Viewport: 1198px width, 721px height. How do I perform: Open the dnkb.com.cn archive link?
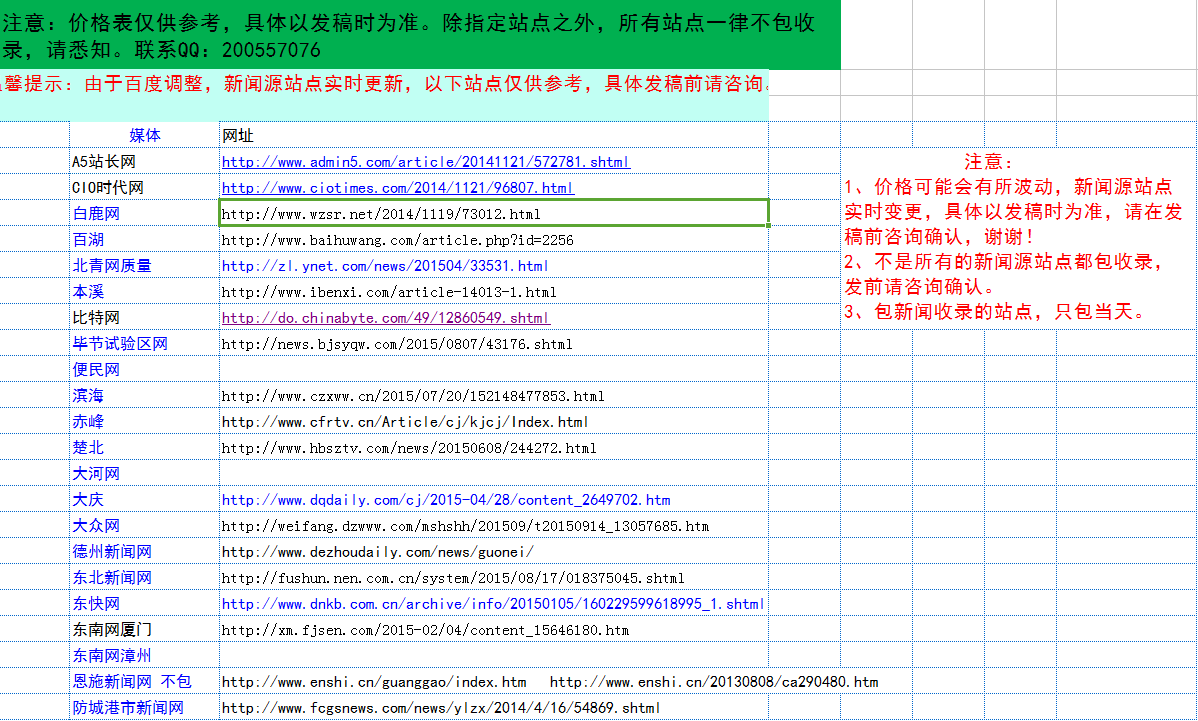[x=493, y=604]
